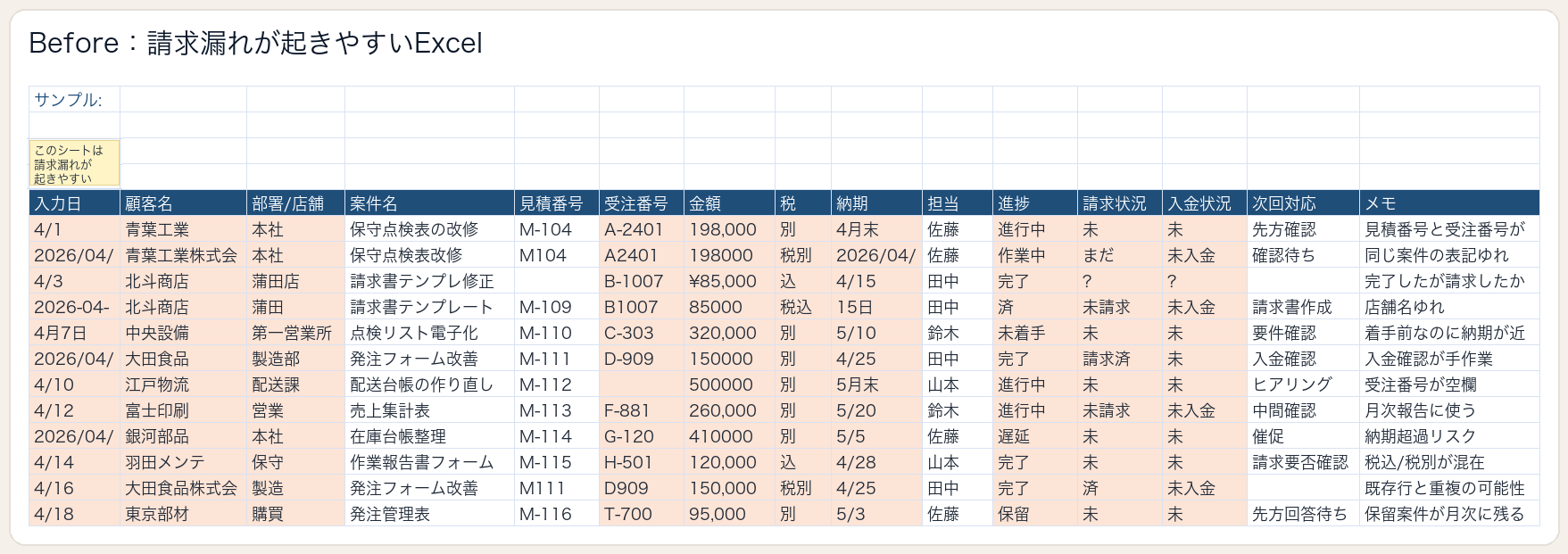Screen dimensions: 1568x554
Task: Click customer cell 青葉工業株式会
Action: (x=183, y=255)
